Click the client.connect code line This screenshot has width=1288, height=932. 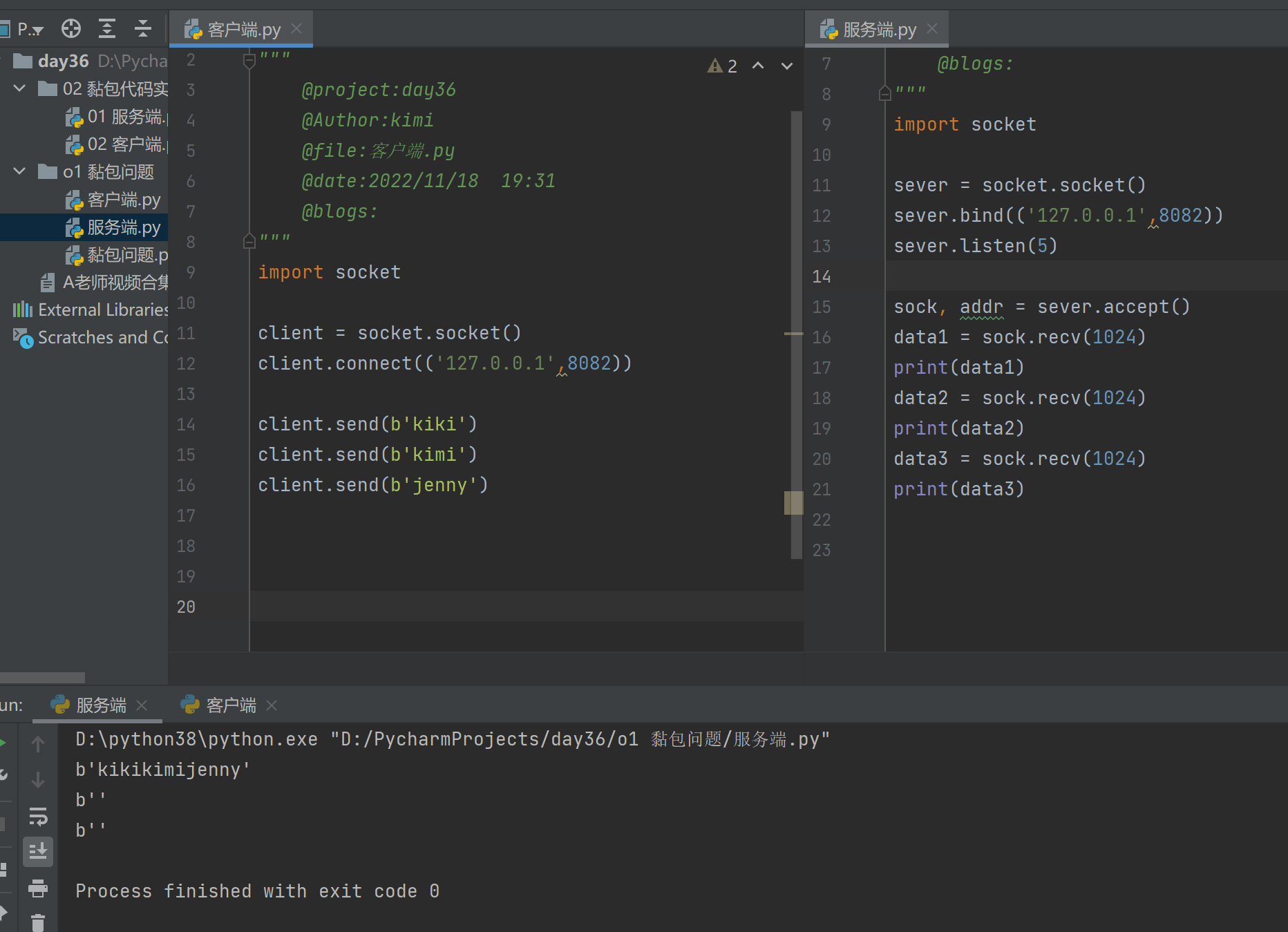pos(445,363)
